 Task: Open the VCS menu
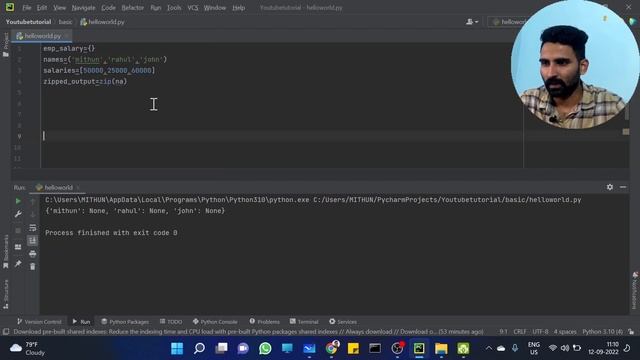point(193,8)
